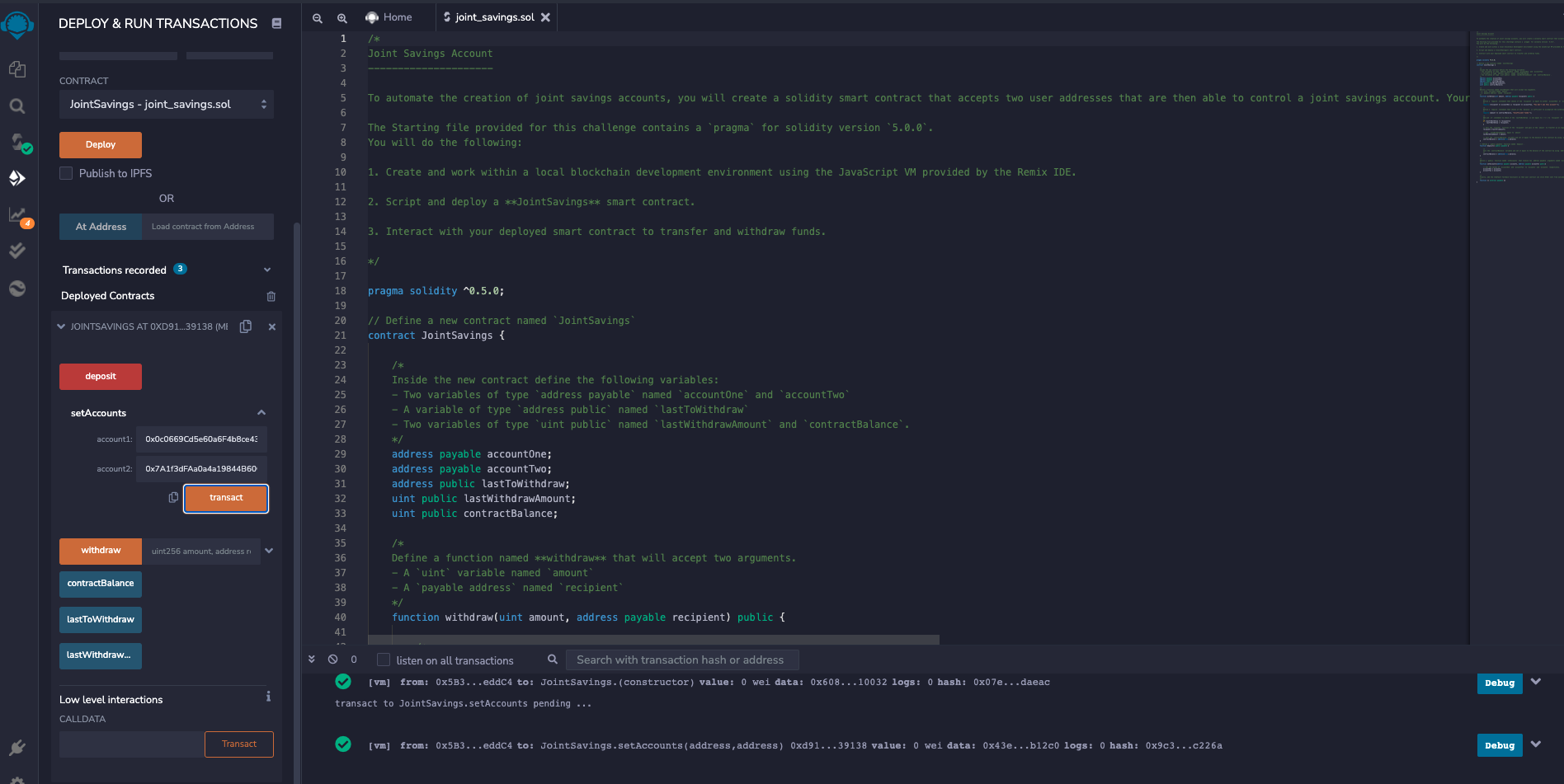
Task: Open the contract selection dropdown
Action: point(166,104)
